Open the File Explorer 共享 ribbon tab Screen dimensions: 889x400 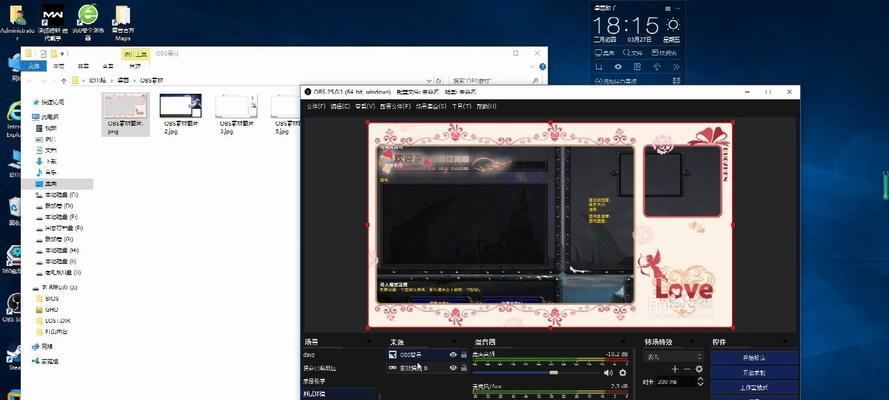pos(83,66)
